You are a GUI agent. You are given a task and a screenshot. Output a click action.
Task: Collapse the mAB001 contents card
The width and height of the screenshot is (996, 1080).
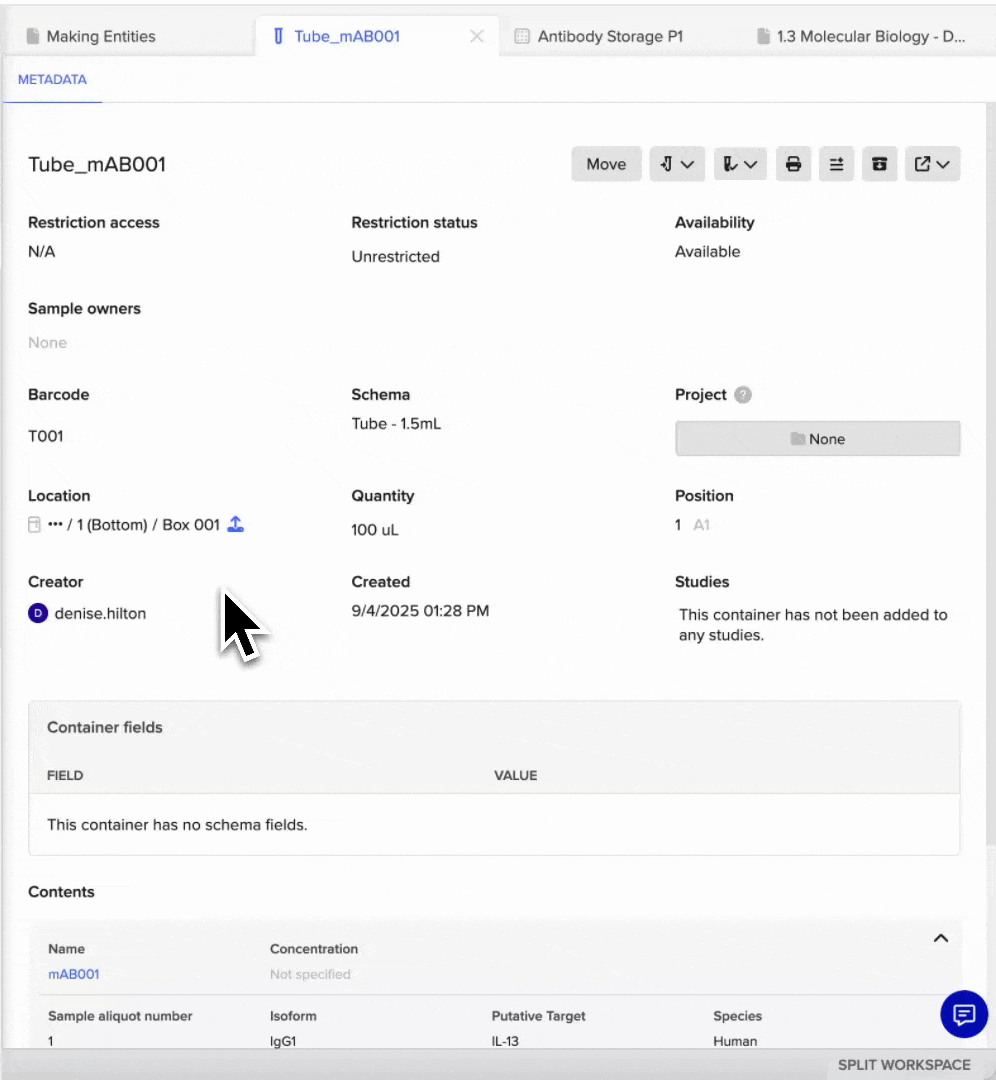(940, 939)
